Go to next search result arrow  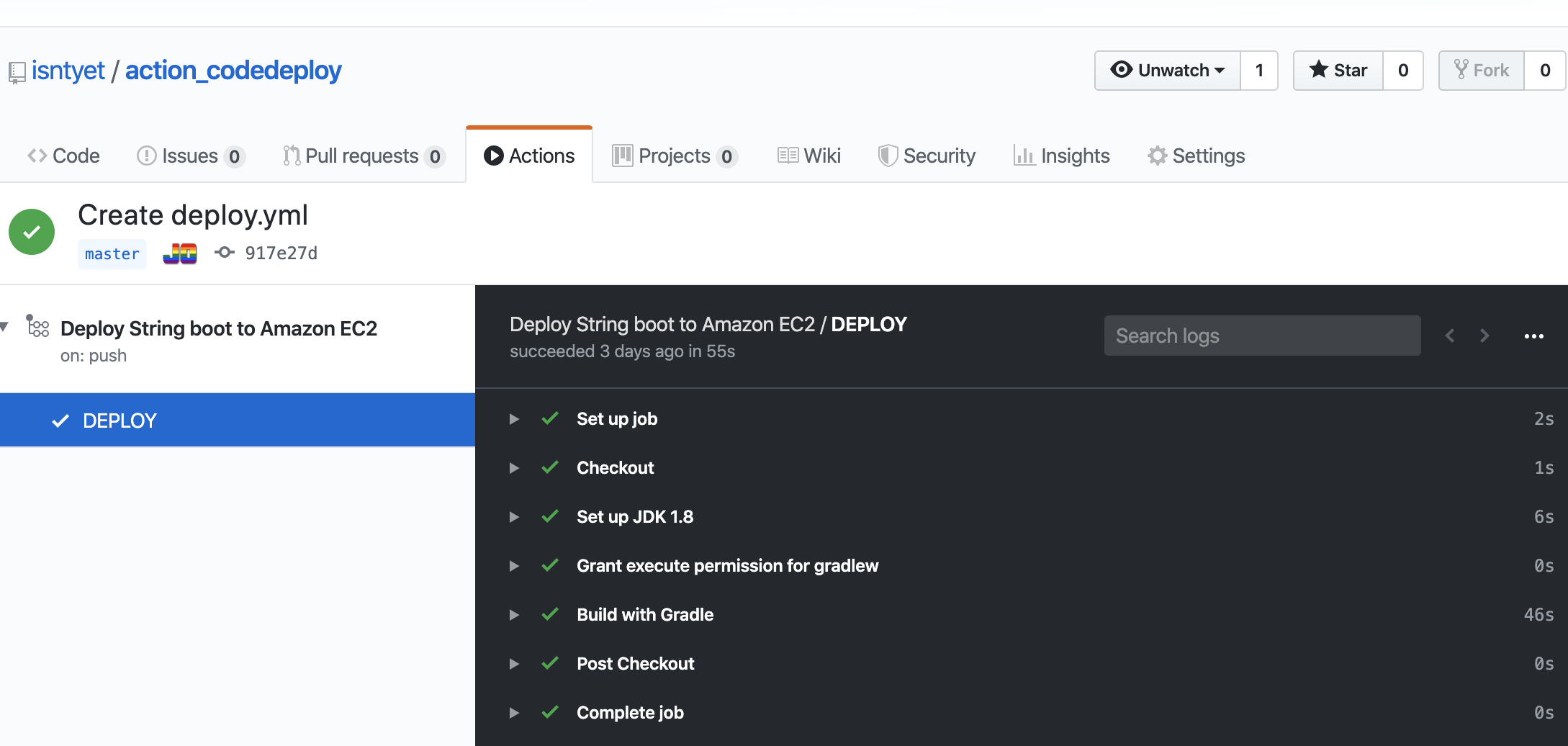pyautogui.click(x=1484, y=336)
